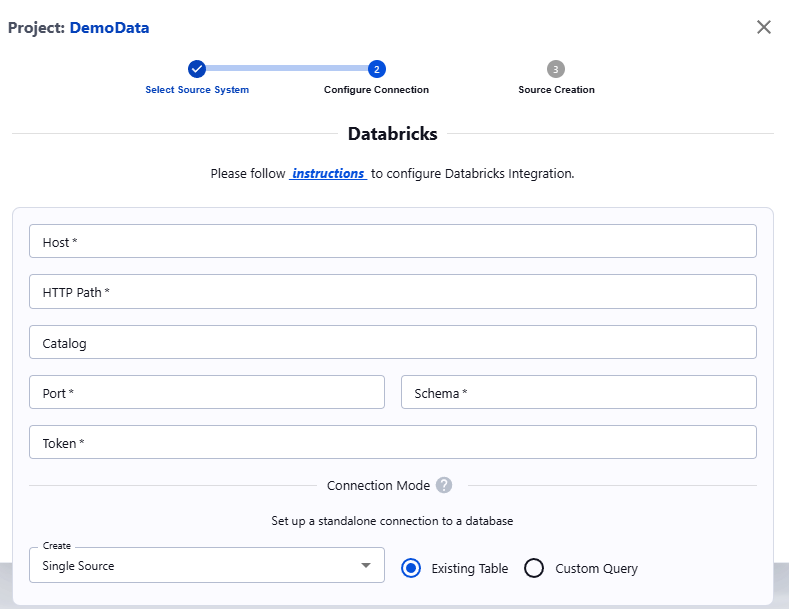The height and width of the screenshot is (609, 789).
Task: Select the Existing Table radio button
Action: (x=410, y=568)
